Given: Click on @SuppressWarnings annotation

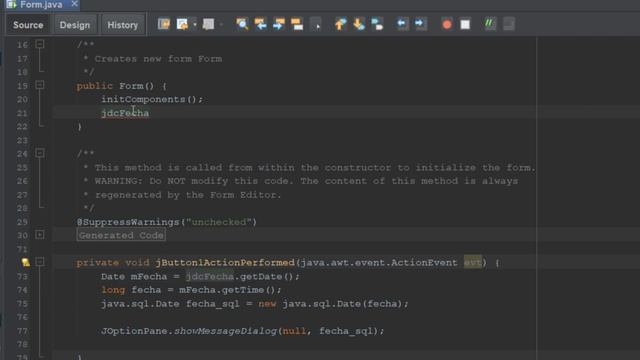Looking at the screenshot, I should coord(128,222).
